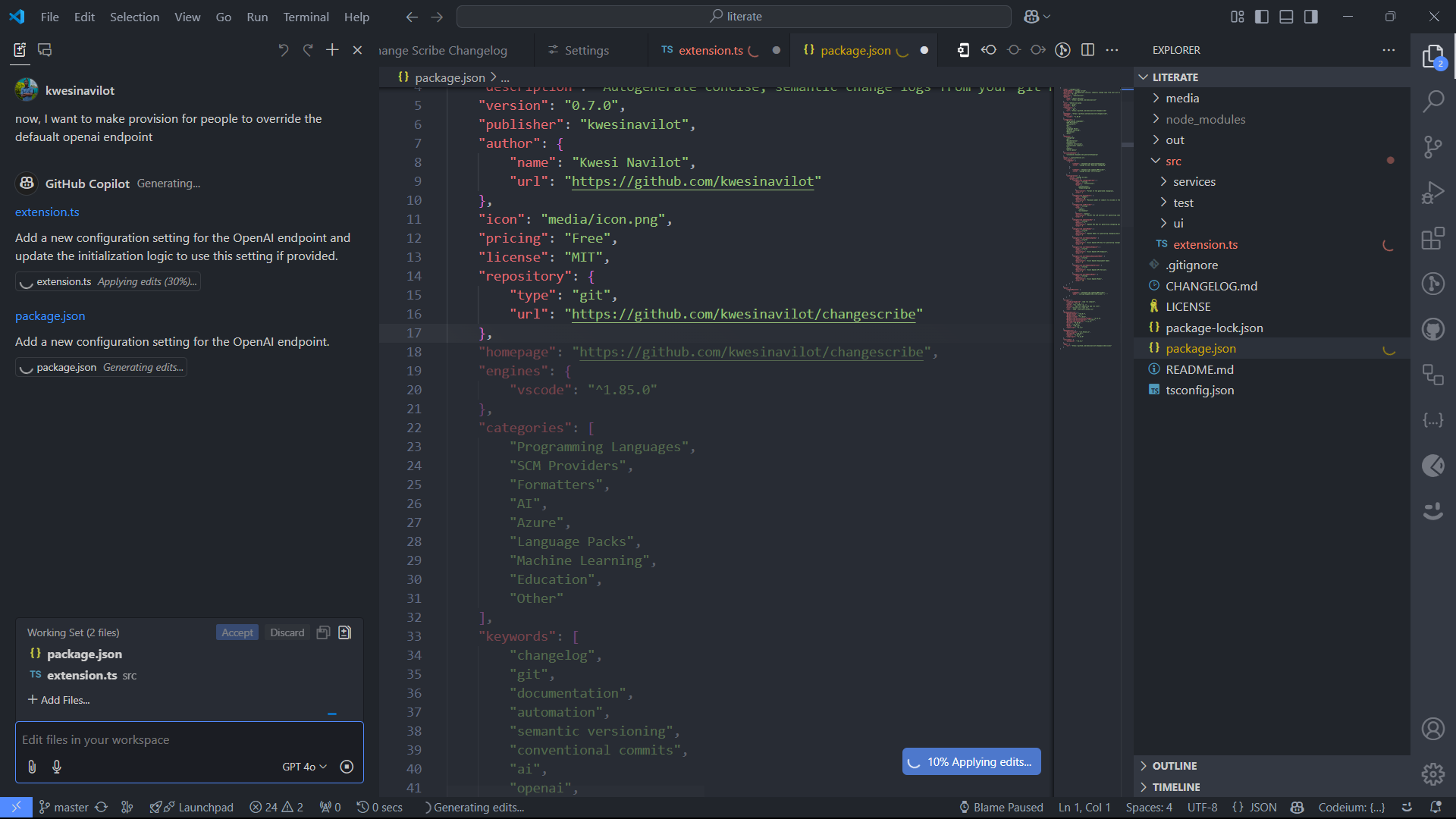
Task: Click the microphone voice input icon
Action: point(57,767)
